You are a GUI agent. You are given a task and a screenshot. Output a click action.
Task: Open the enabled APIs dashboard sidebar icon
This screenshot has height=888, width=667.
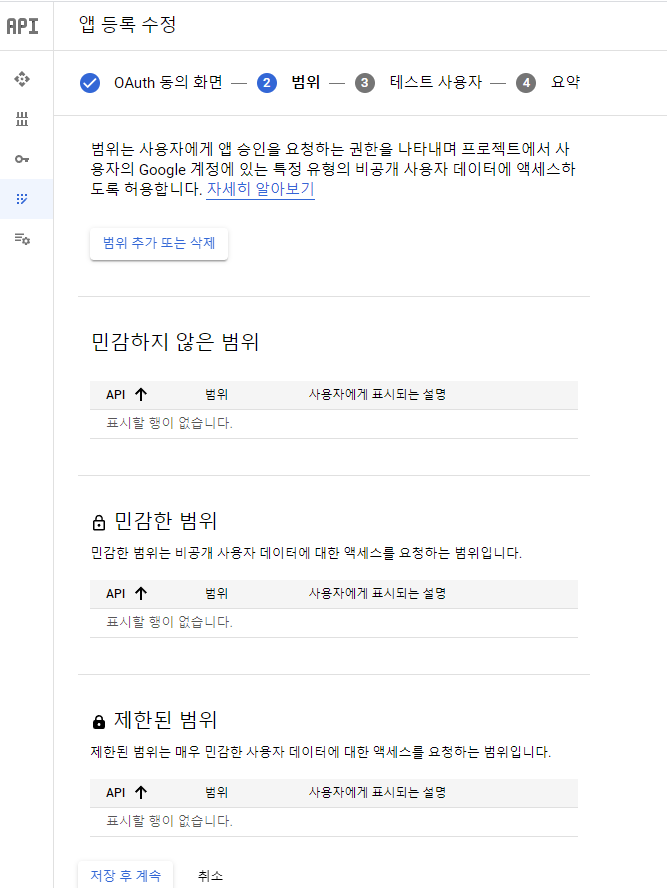coord(22,79)
